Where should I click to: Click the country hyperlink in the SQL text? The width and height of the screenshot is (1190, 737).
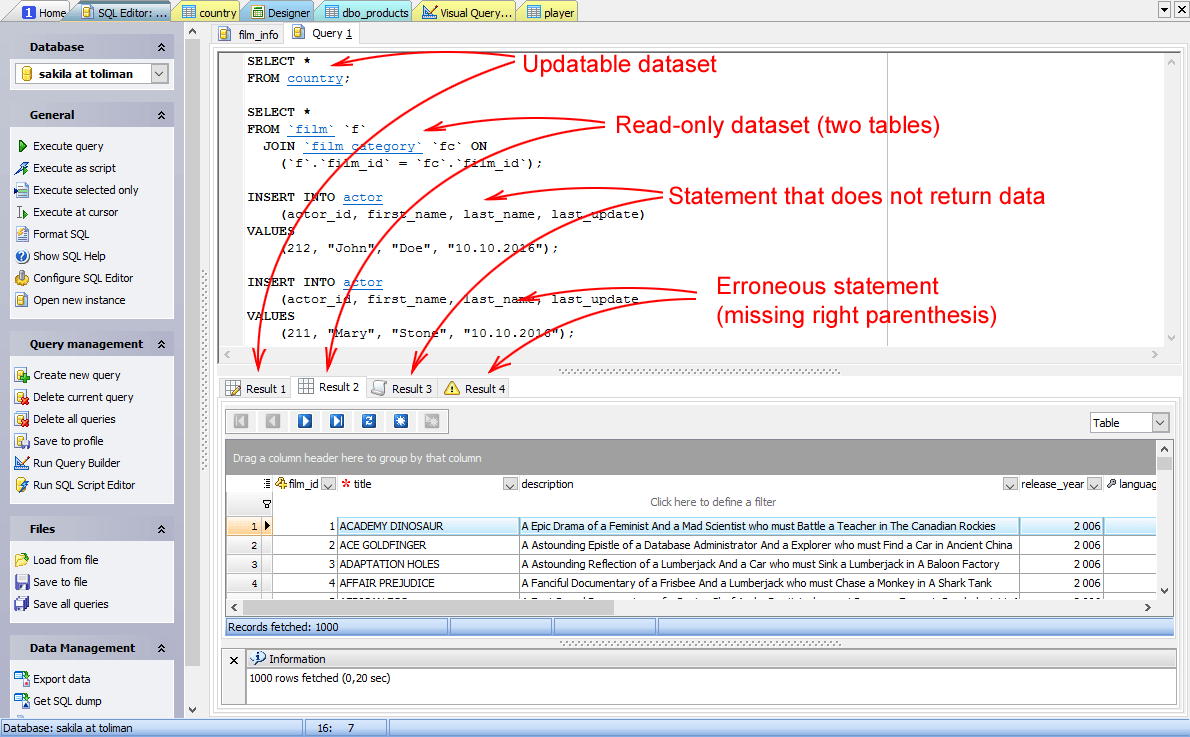point(316,78)
